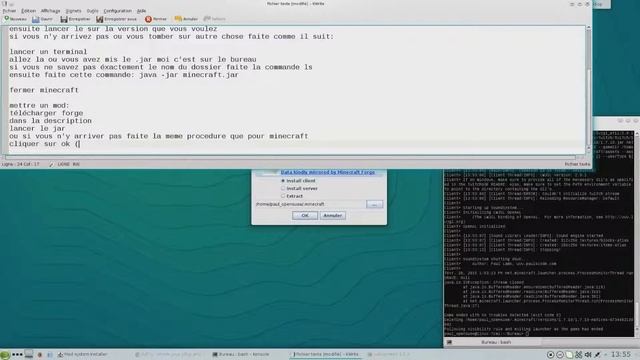
Task: Click the second circular tray icon
Action: pos(560,355)
